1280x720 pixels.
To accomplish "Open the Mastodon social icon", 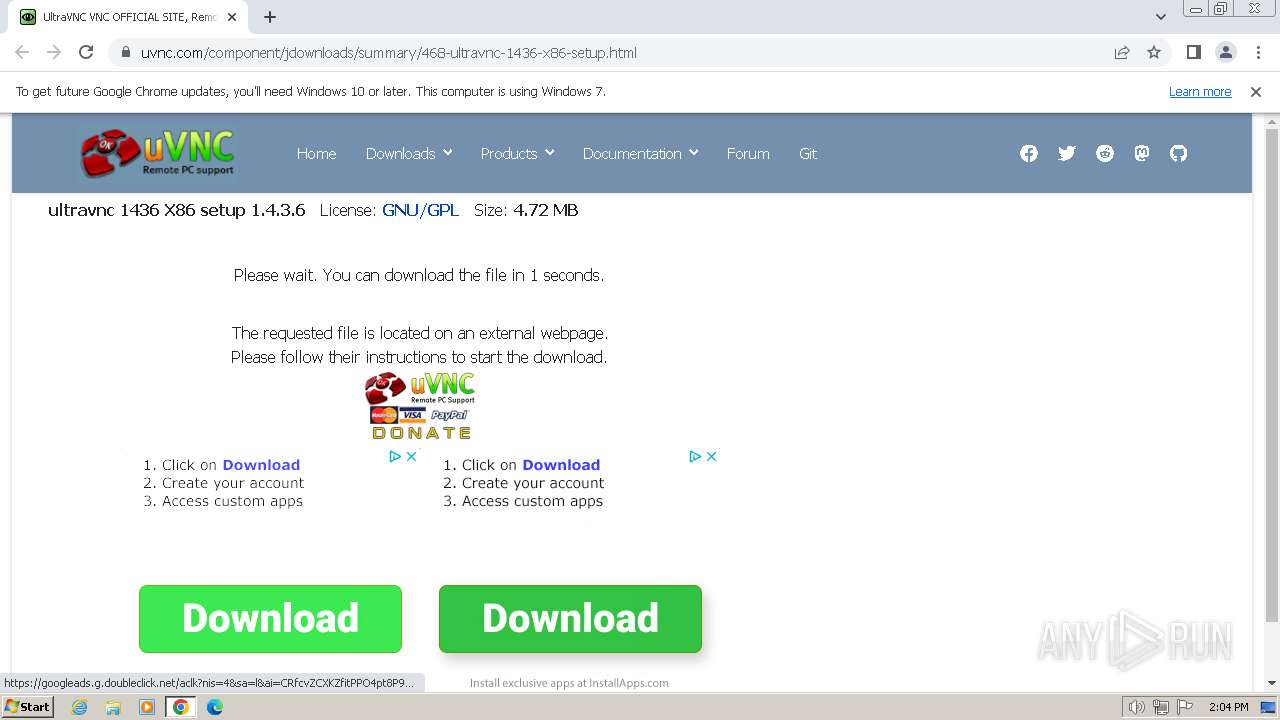I will coord(1142,153).
